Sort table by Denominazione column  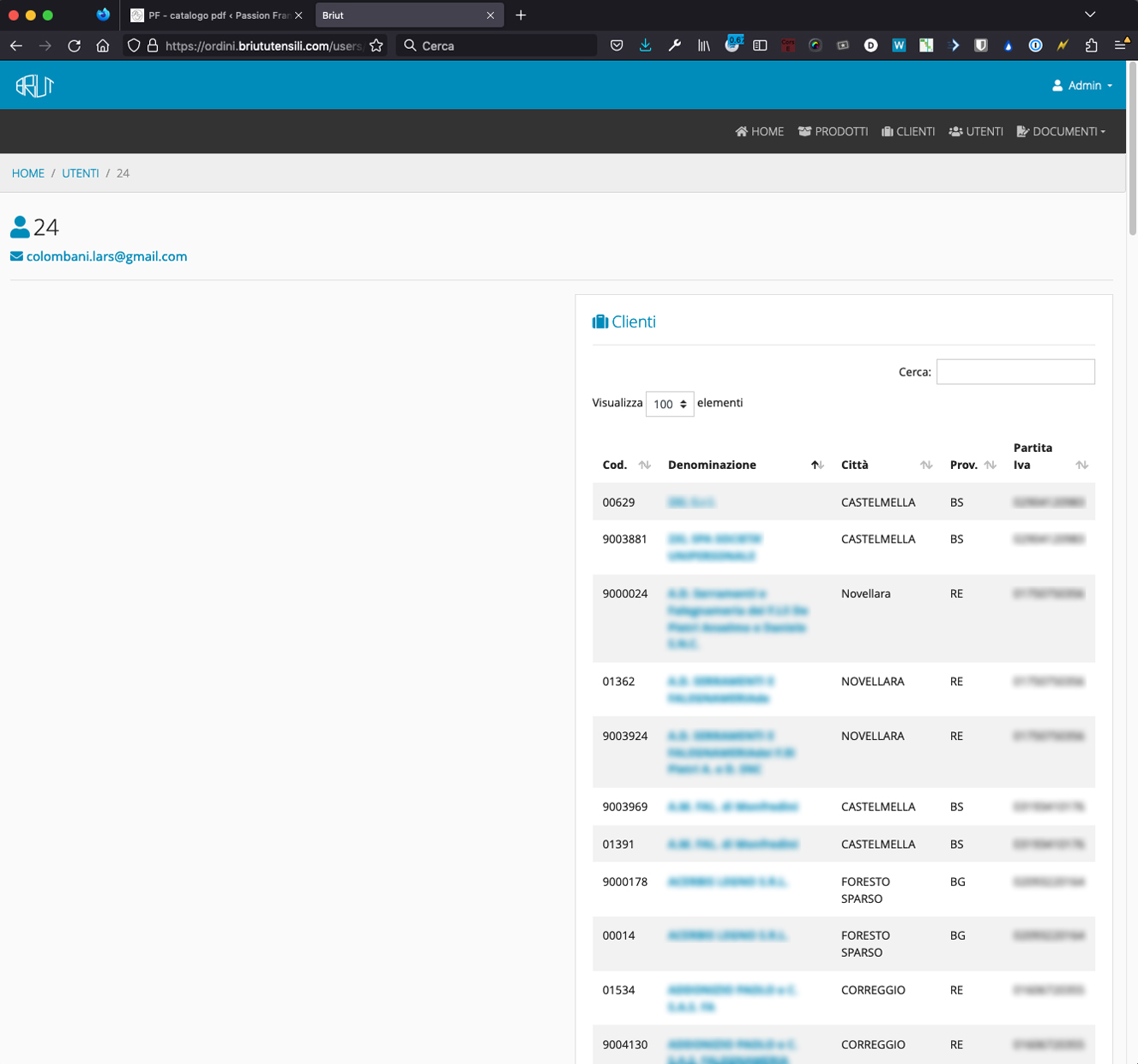coord(746,465)
